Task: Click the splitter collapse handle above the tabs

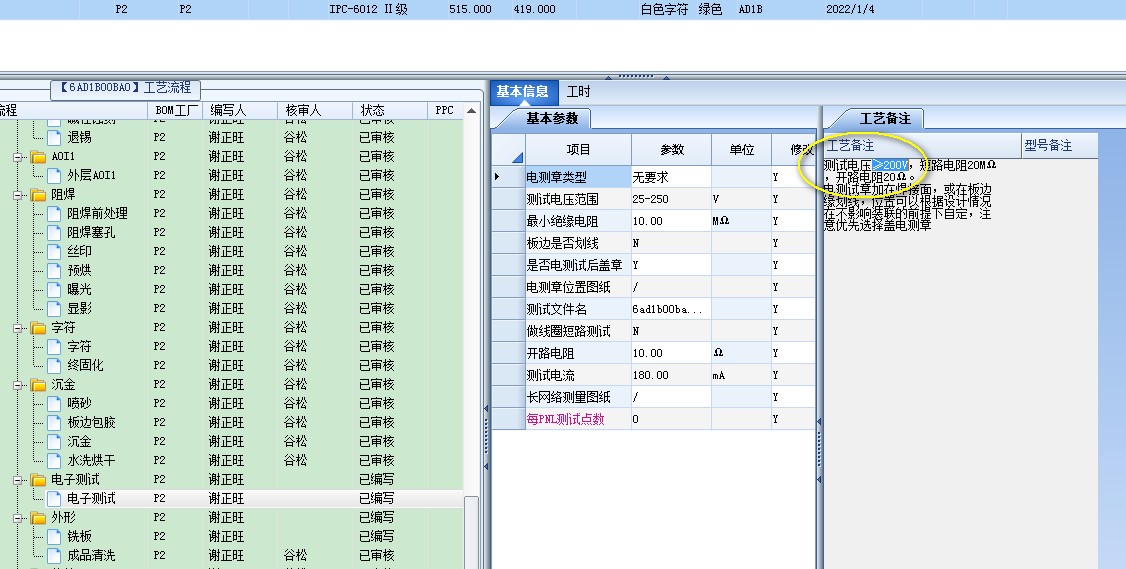Action: pyautogui.click(x=636, y=76)
